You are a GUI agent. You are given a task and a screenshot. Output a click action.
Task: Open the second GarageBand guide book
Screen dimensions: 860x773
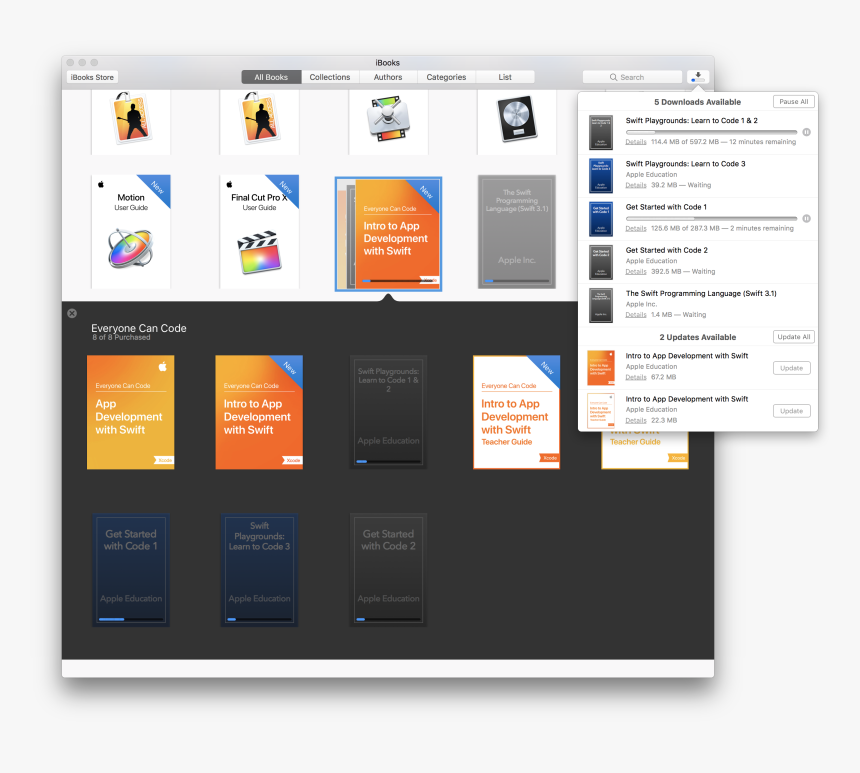(259, 122)
